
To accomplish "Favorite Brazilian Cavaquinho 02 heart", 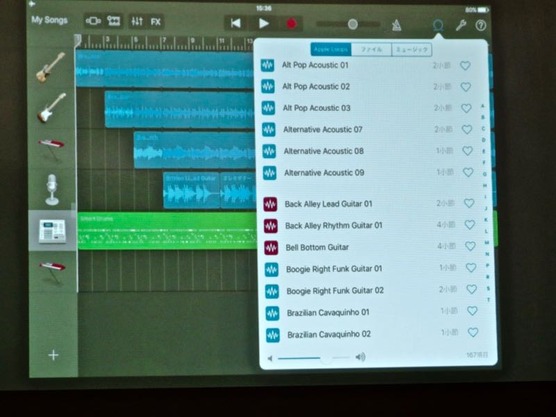I will point(473,332).
